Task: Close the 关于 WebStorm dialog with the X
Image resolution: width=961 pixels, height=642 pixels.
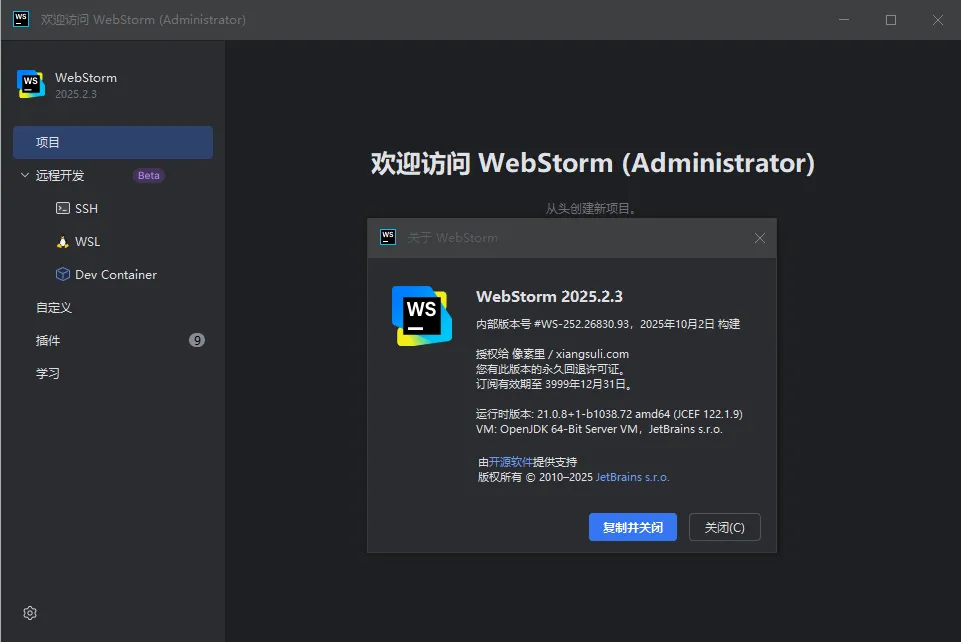Action: click(760, 238)
